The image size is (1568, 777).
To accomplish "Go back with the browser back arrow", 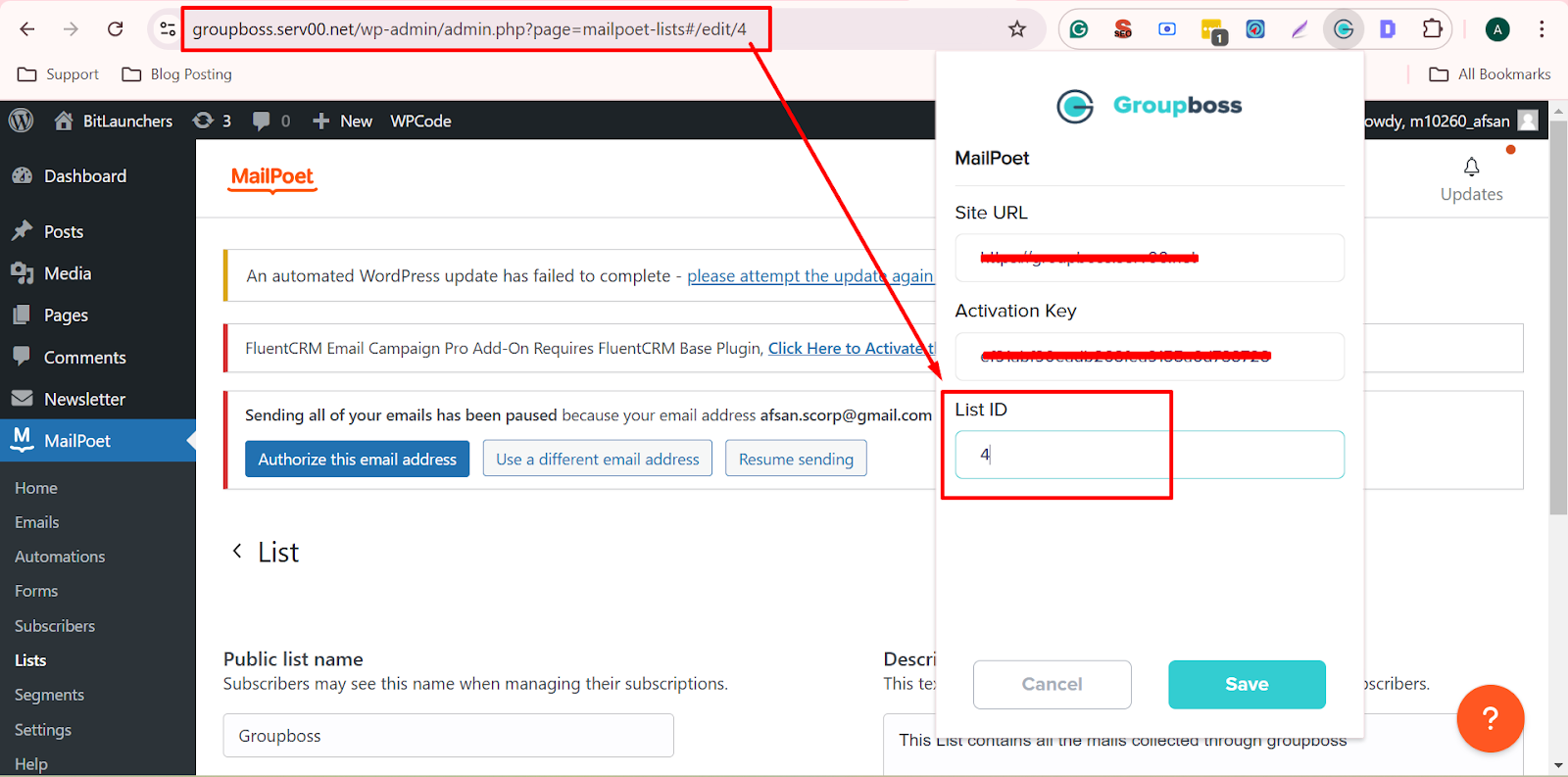I will 27,29.
